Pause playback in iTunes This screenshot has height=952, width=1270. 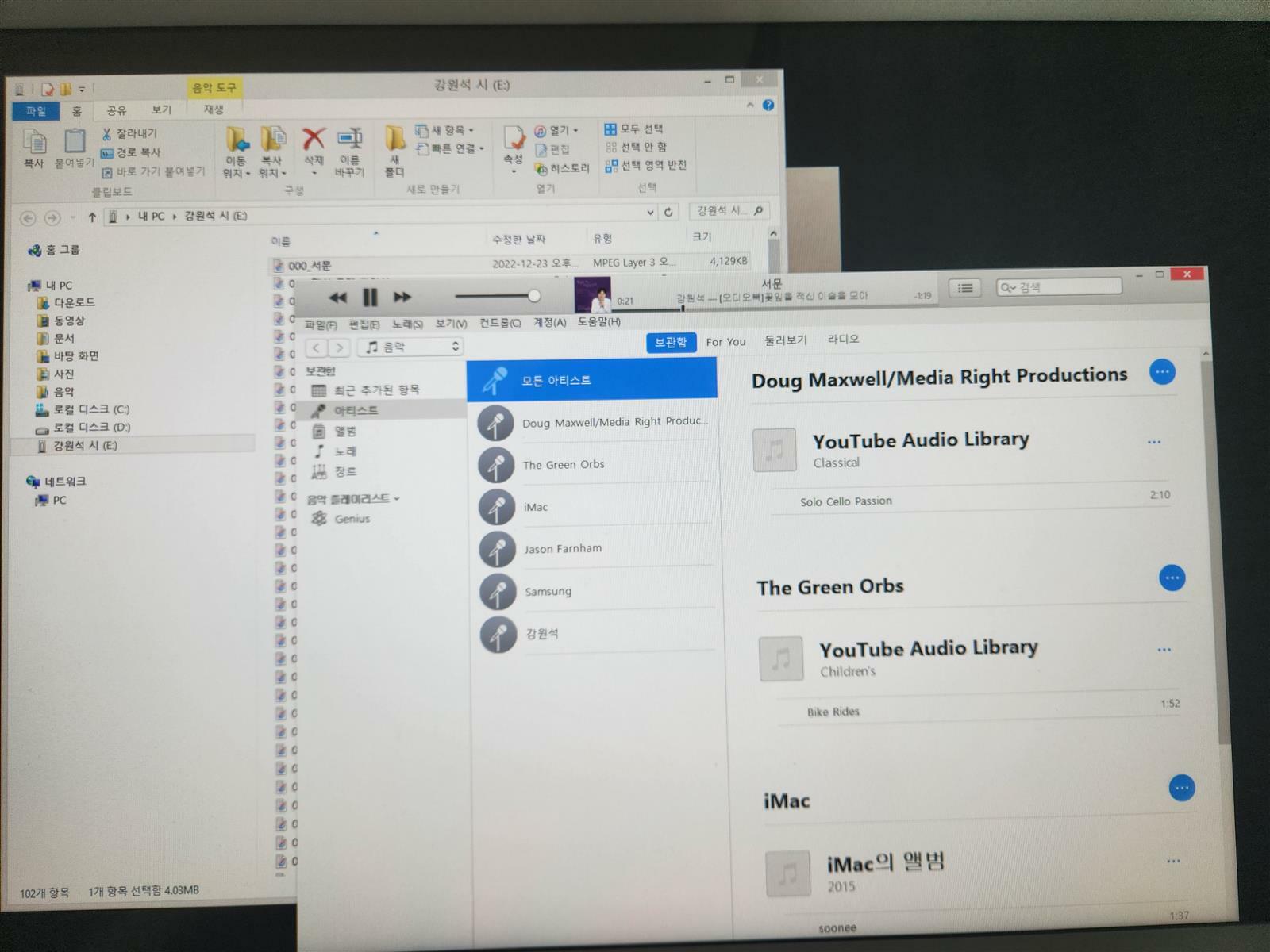tap(370, 297)
